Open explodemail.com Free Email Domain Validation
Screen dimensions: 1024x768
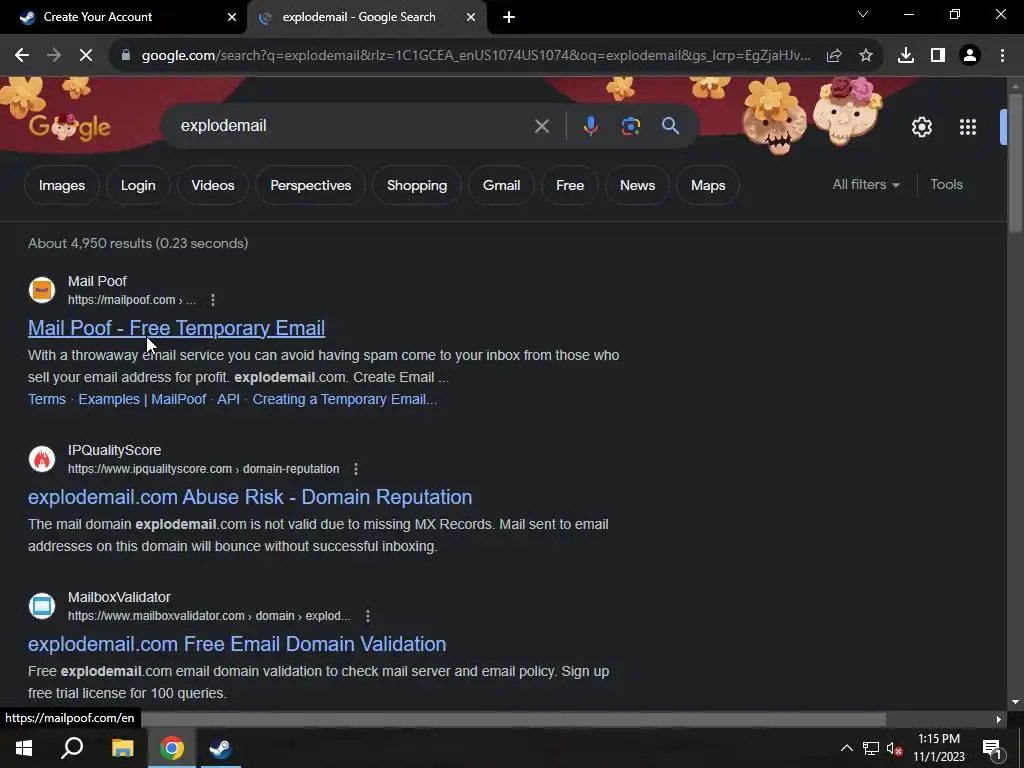pos(237,644)
